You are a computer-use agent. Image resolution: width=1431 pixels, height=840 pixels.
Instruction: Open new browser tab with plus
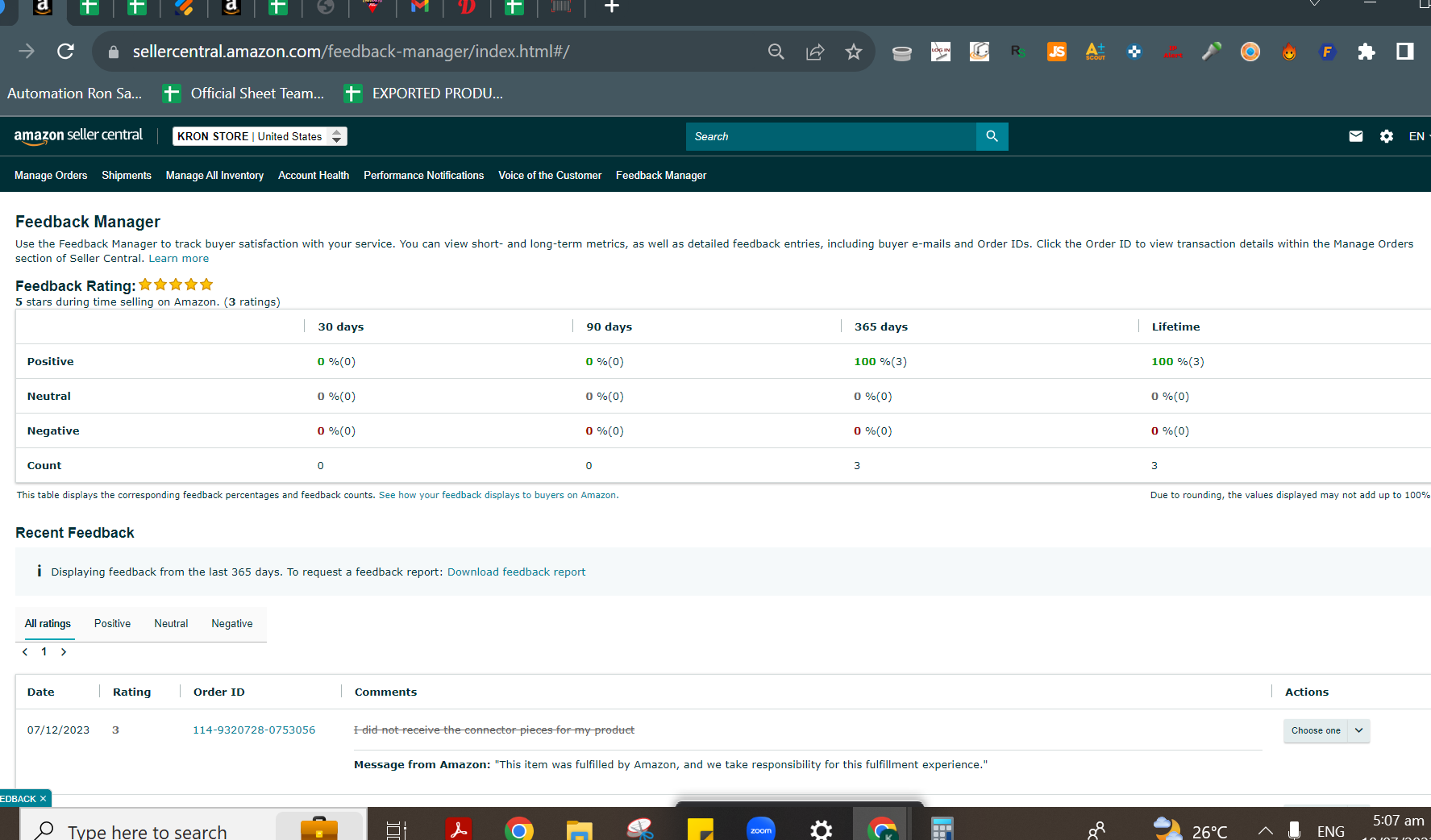tap(612, 7)
